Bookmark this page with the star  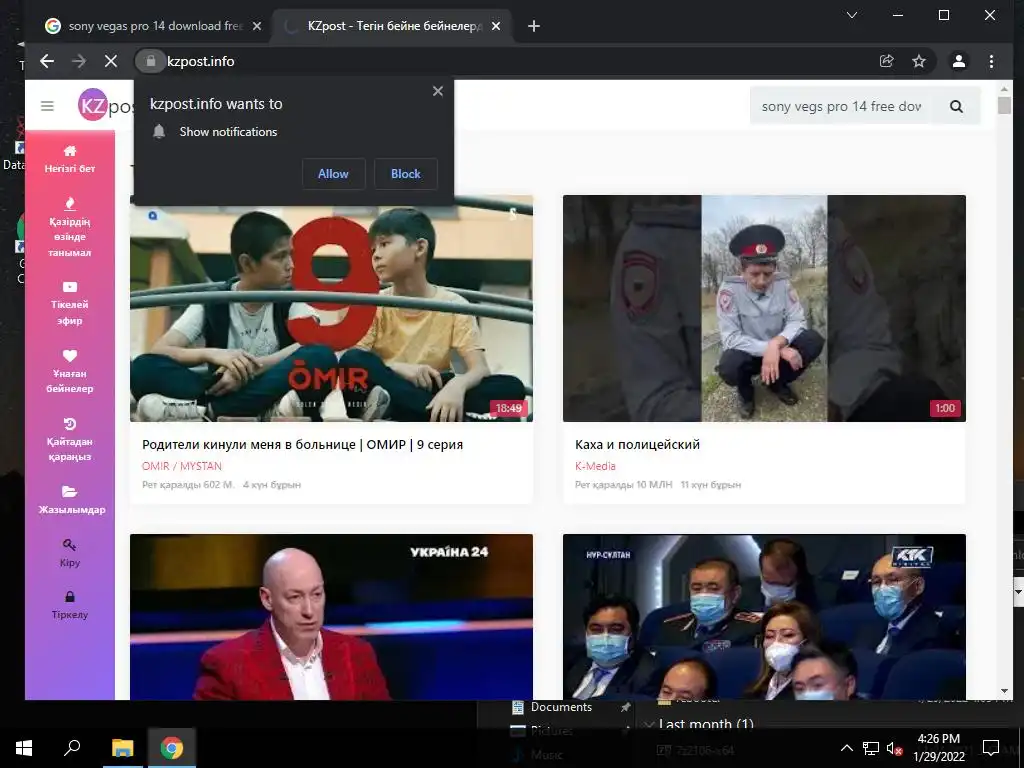[x=919, y=61]
